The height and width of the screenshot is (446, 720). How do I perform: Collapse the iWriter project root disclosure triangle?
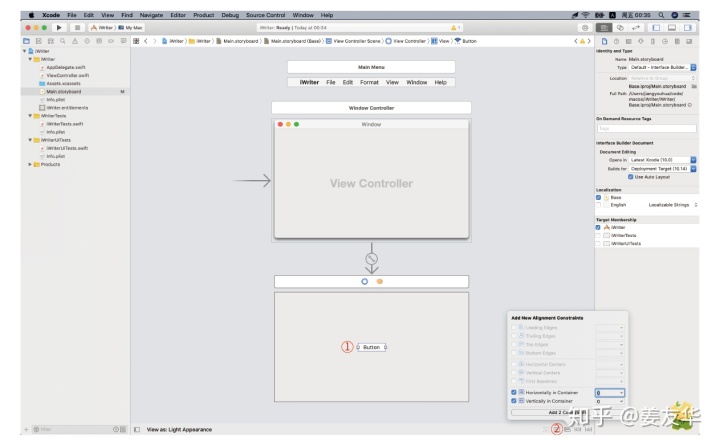coord(25,51)
